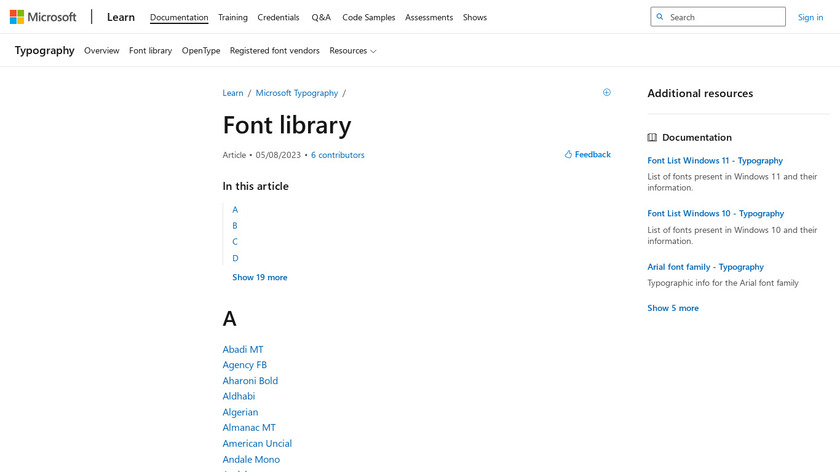
Task: Open Arial font family - Typography link
Action: point(706,267)
